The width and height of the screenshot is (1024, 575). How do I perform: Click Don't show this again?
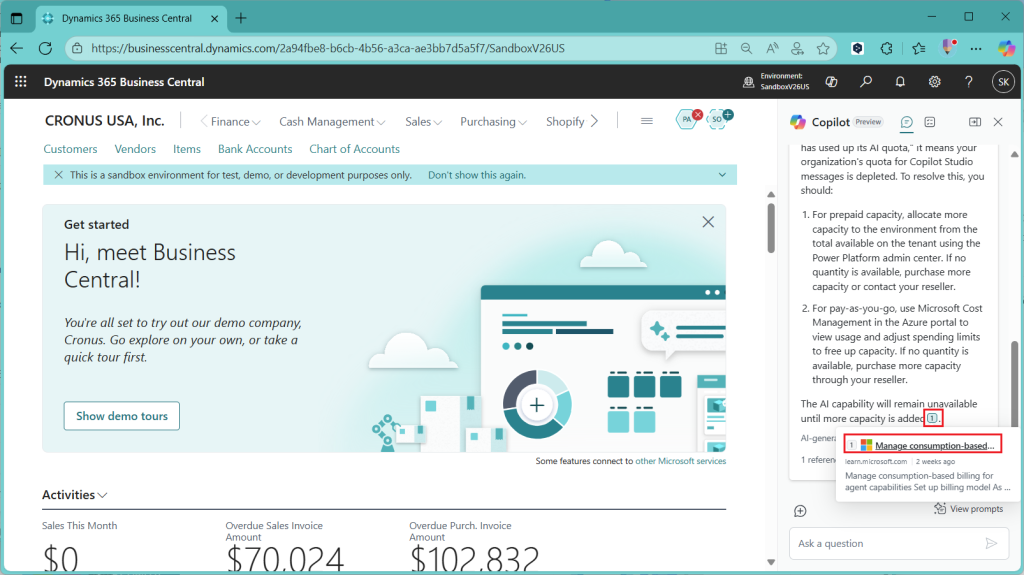(x=477, y=175)
